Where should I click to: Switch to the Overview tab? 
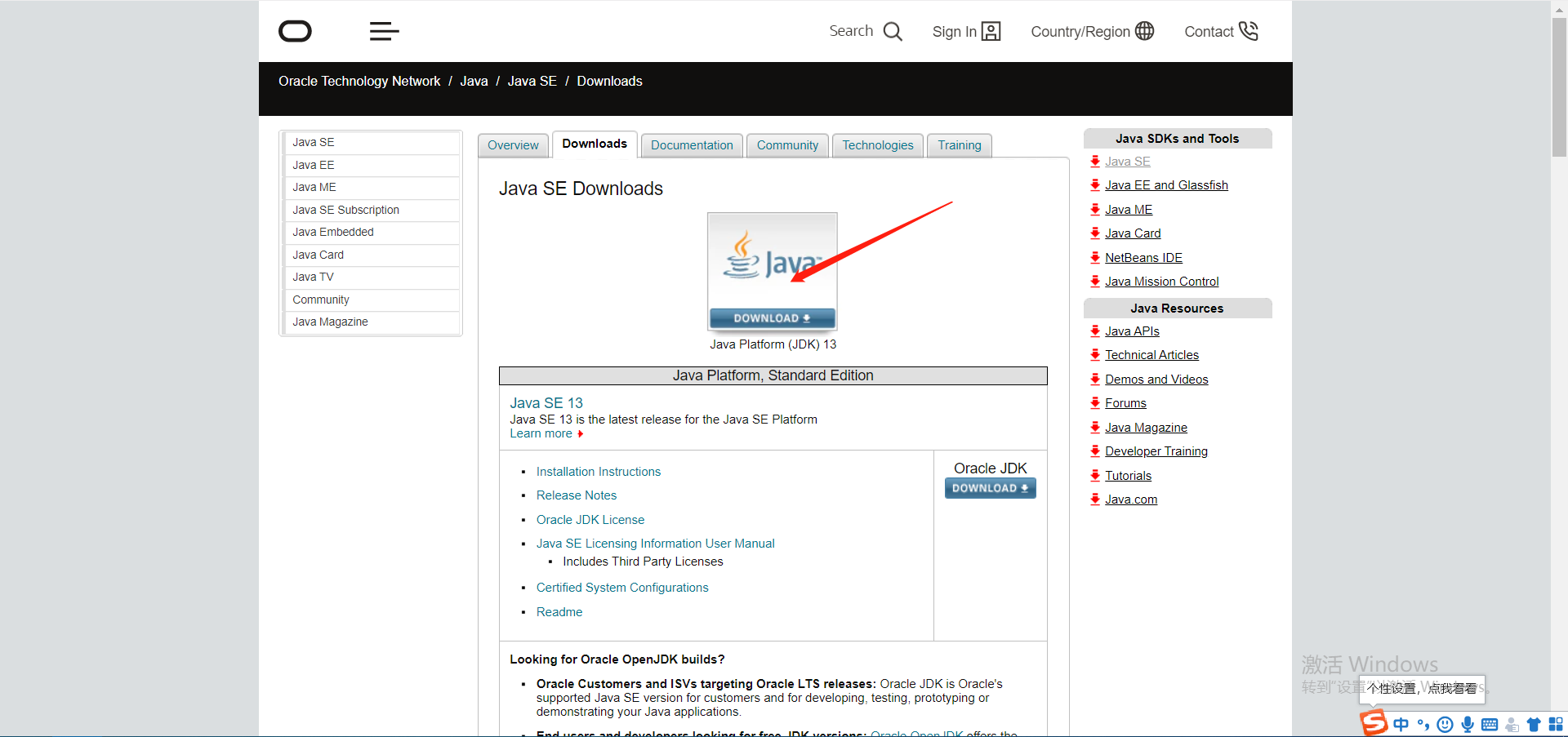pyautogui.click(x=513, y=145)
